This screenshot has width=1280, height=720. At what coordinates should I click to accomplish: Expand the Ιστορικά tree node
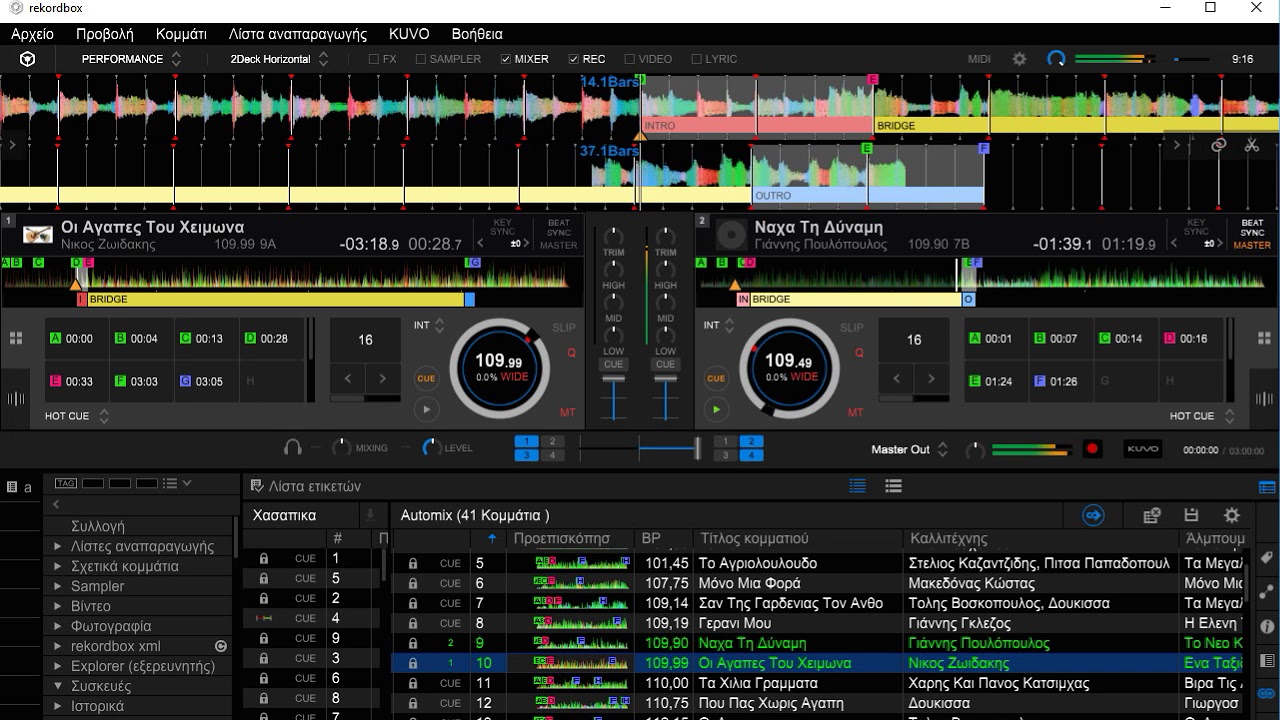coord(57,706)
